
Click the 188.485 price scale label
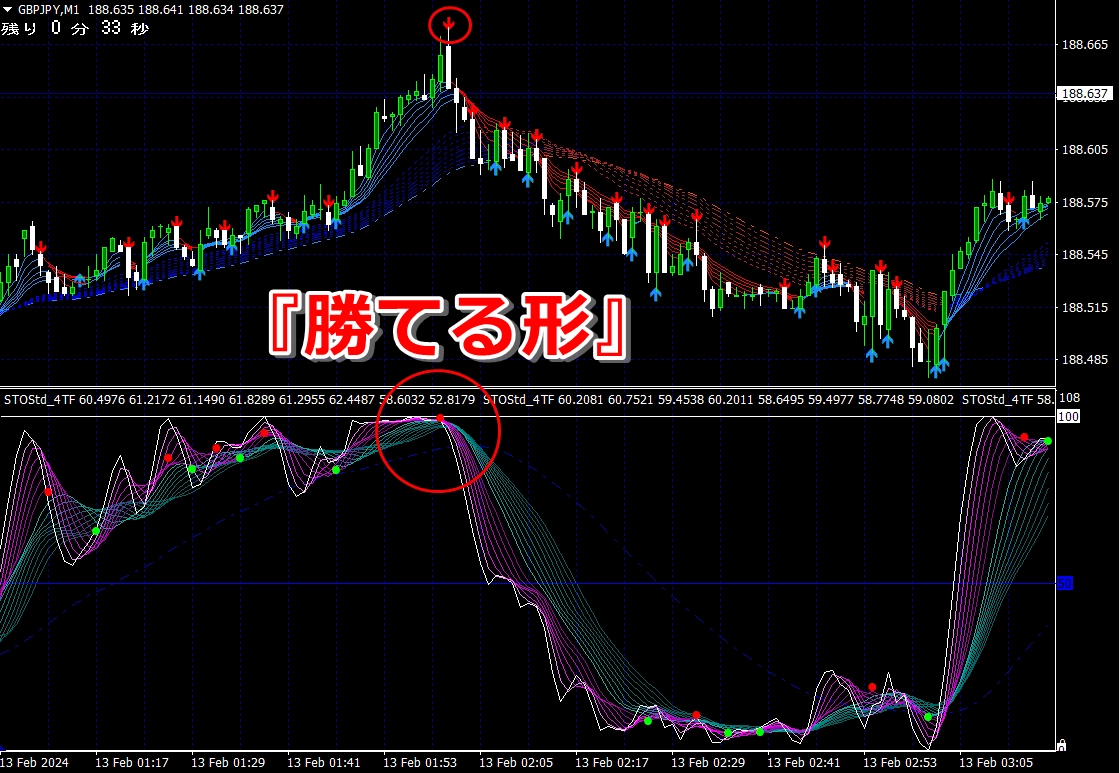tap(1084, 360)
